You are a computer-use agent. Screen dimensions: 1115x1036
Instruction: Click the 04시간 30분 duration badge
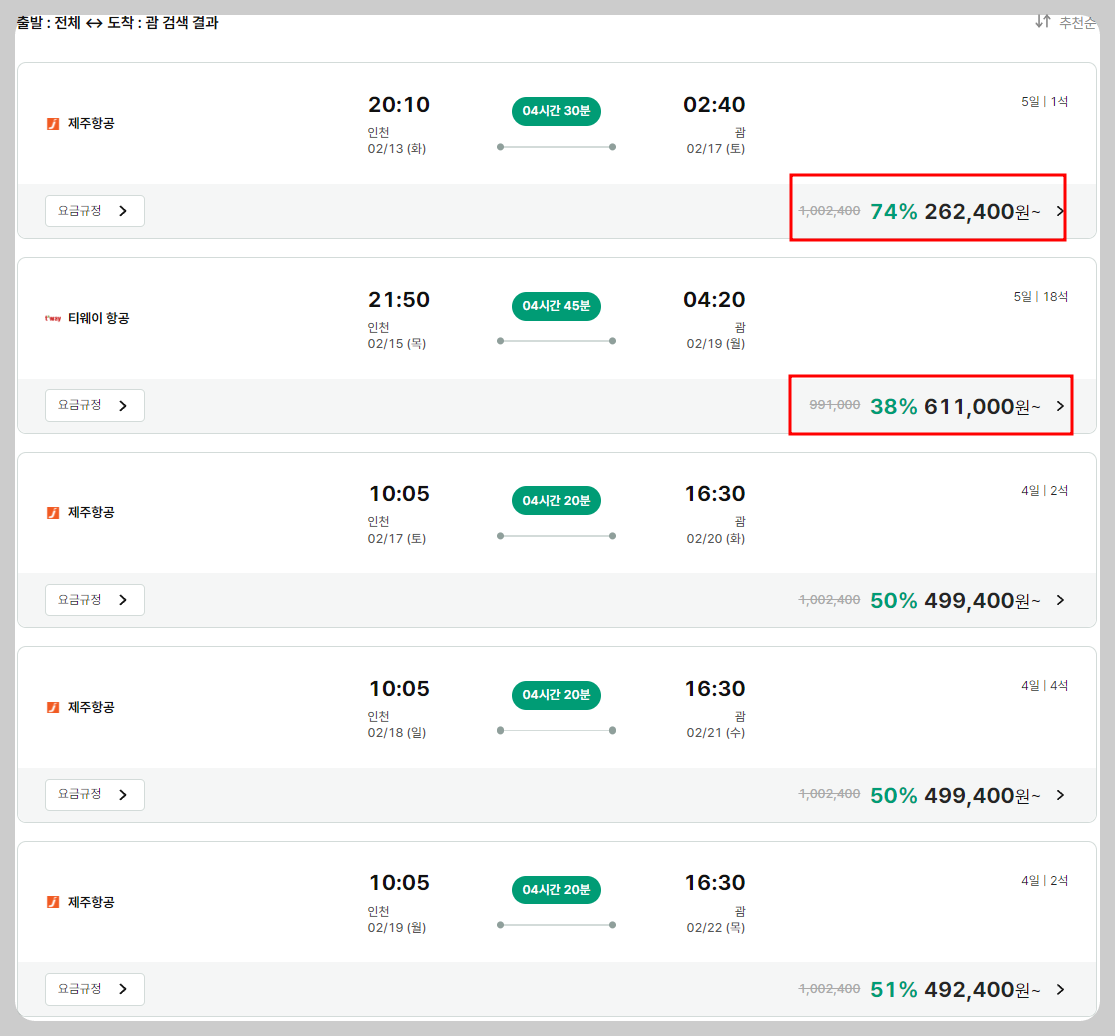tap(556, 111)
